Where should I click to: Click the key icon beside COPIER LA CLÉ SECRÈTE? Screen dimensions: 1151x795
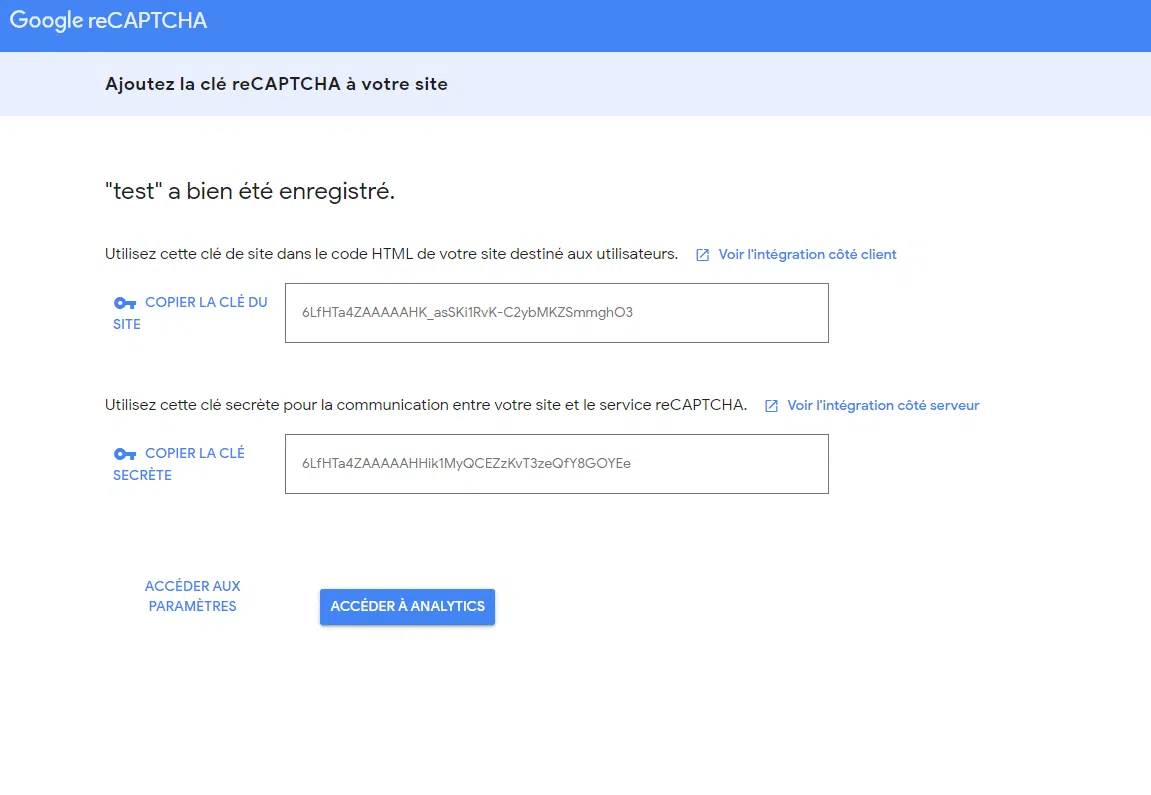[x=125, y=454]
